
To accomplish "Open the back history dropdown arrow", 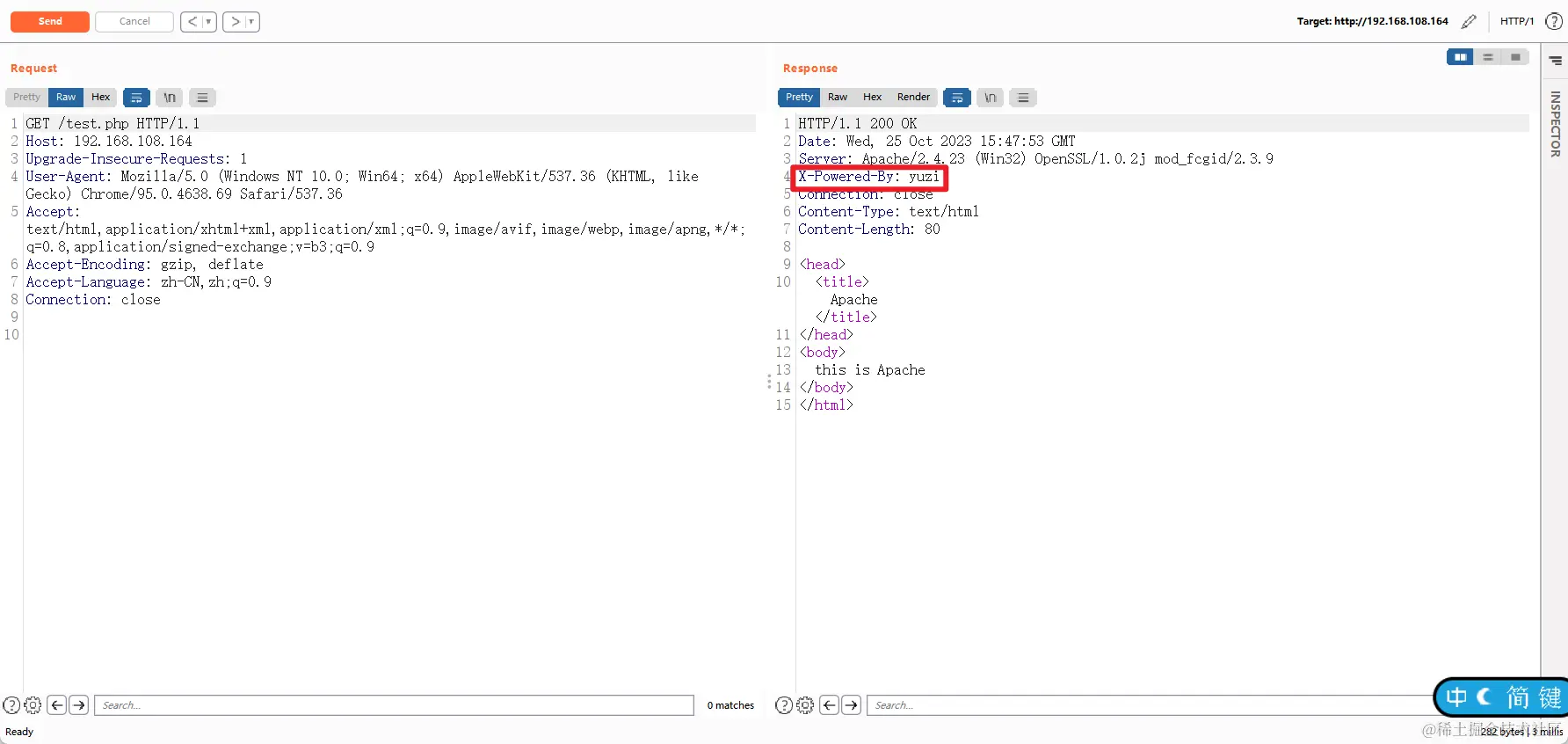I will coord(209,21).
